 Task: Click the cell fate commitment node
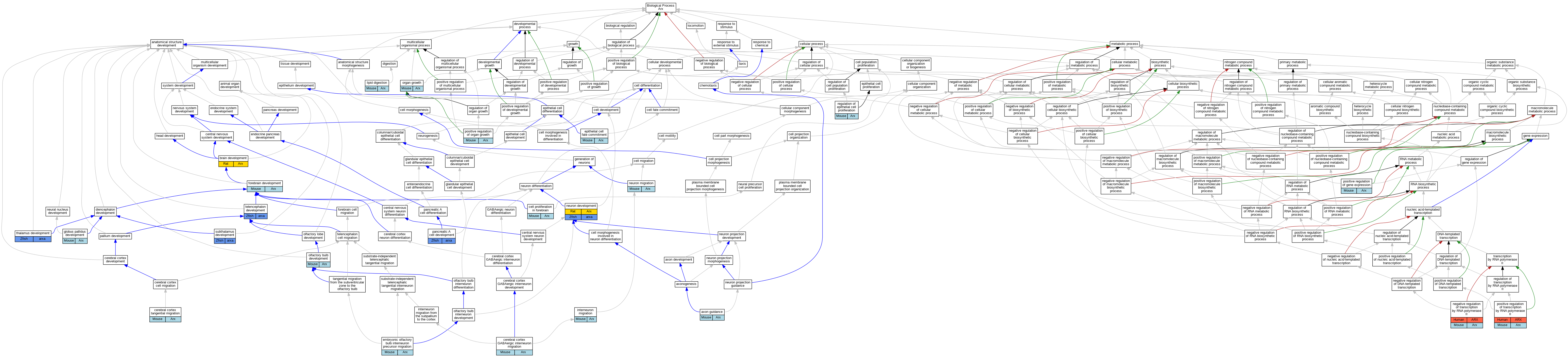pos(662,110)
